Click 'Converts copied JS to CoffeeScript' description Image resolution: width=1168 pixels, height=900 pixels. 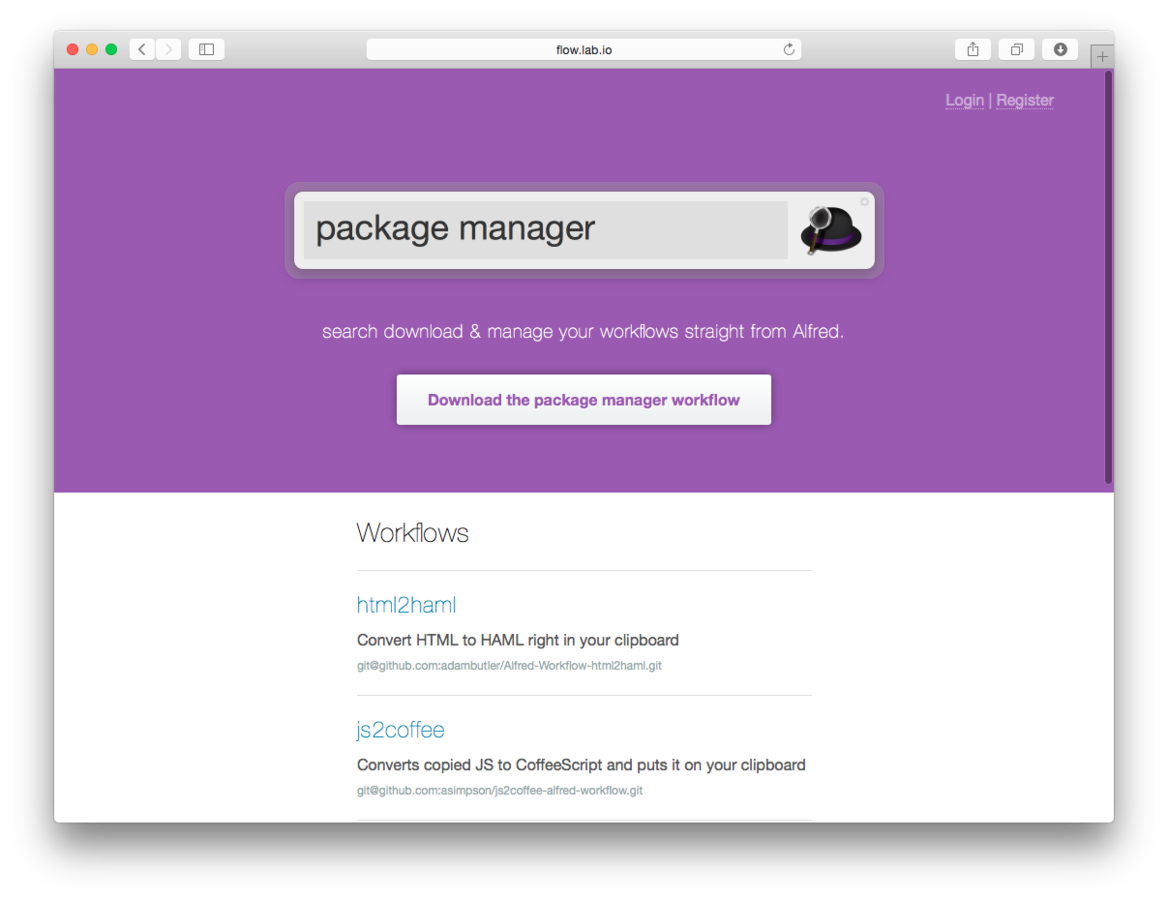coord(581,765)
